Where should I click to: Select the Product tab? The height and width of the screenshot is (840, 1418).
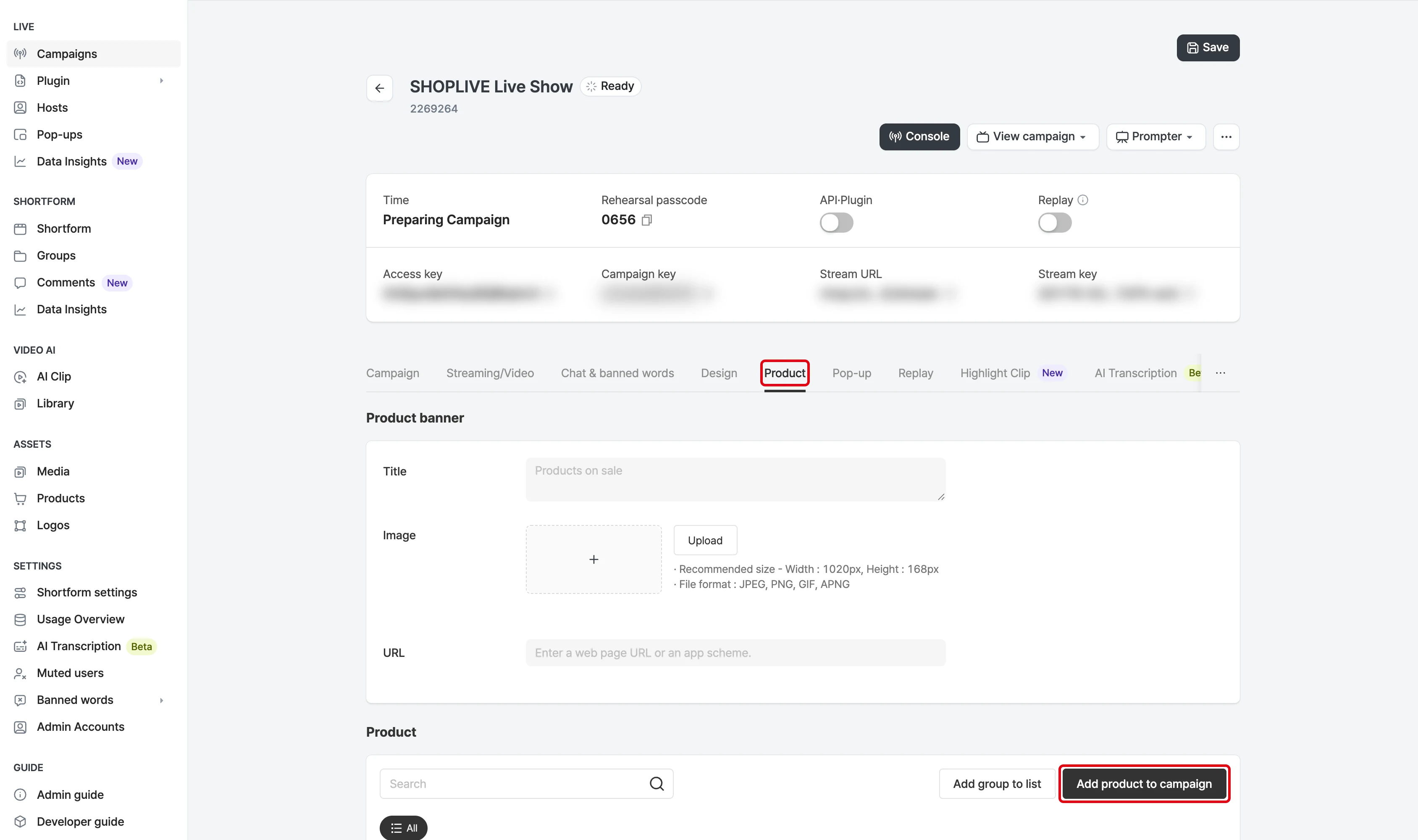tap(785, 373)
